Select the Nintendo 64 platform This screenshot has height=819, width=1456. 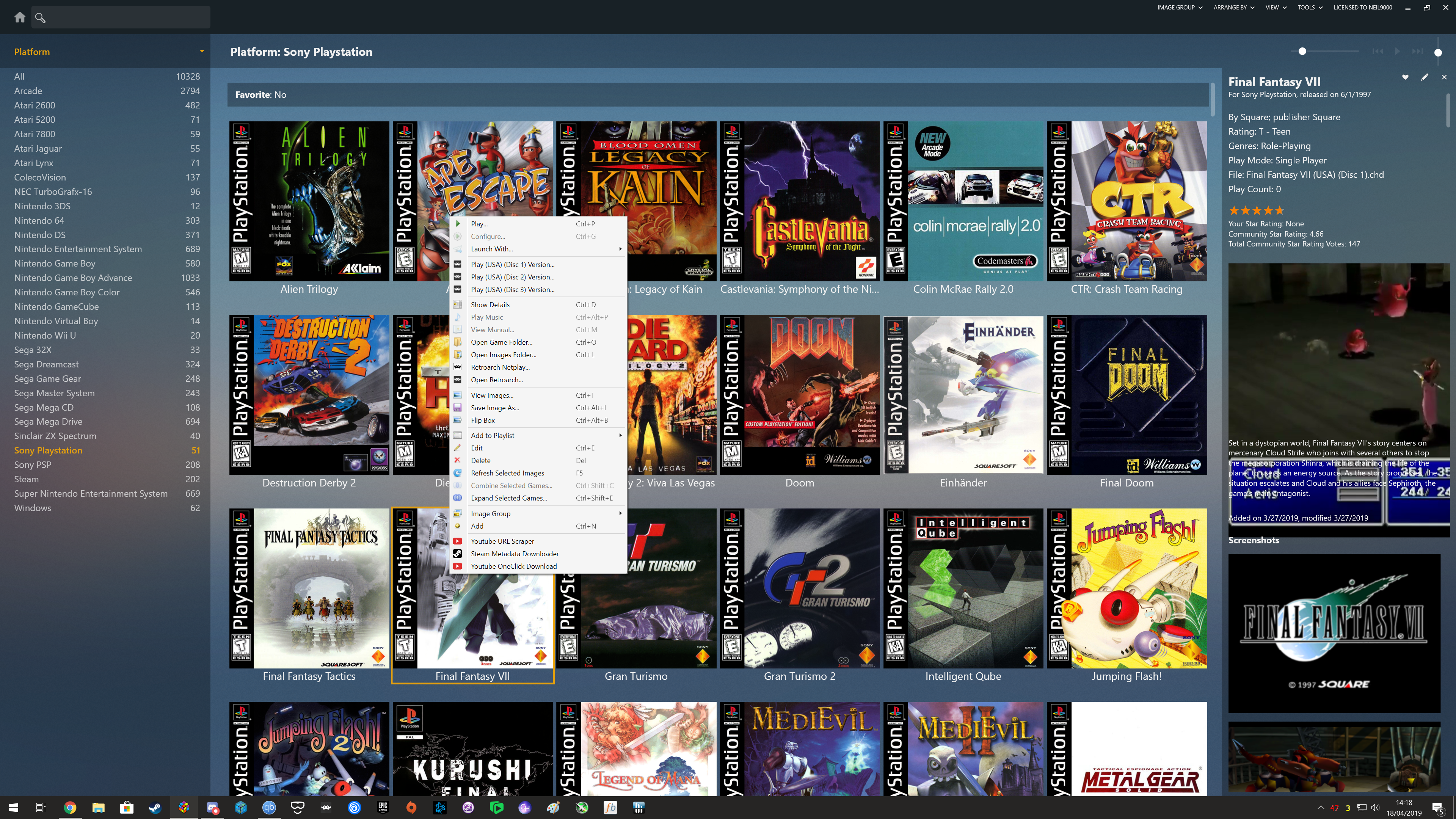(x=107, y=220)
